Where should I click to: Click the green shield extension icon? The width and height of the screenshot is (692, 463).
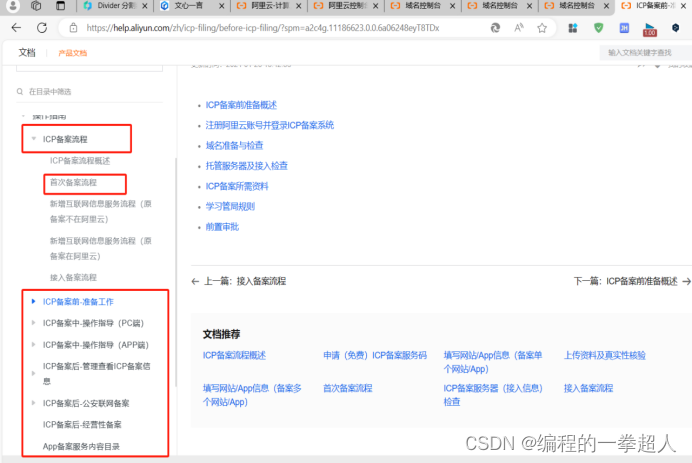click(598, 28)
